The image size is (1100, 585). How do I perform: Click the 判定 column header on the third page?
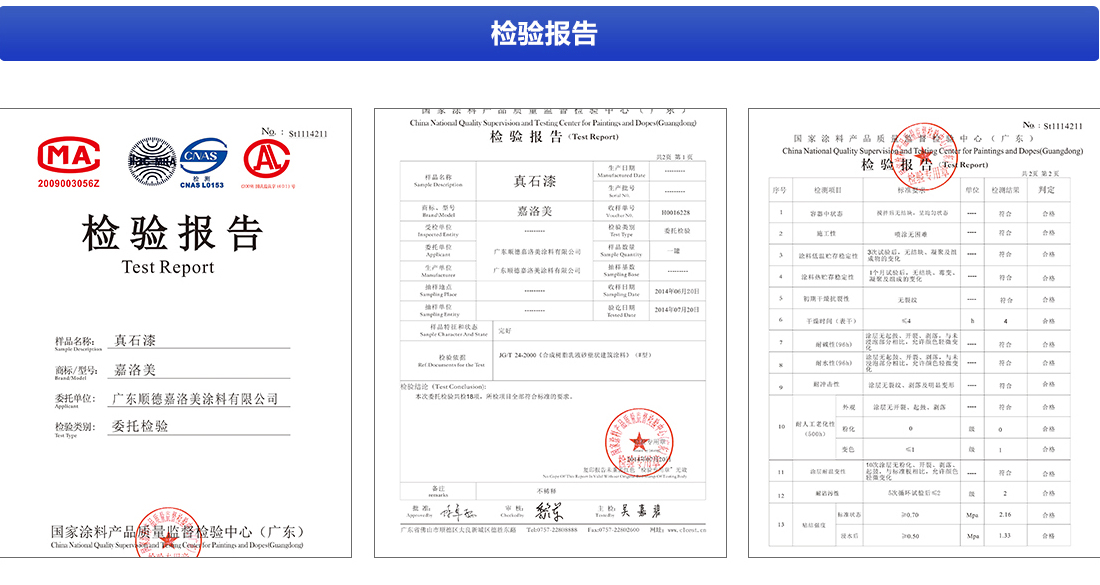[1047, 190]
